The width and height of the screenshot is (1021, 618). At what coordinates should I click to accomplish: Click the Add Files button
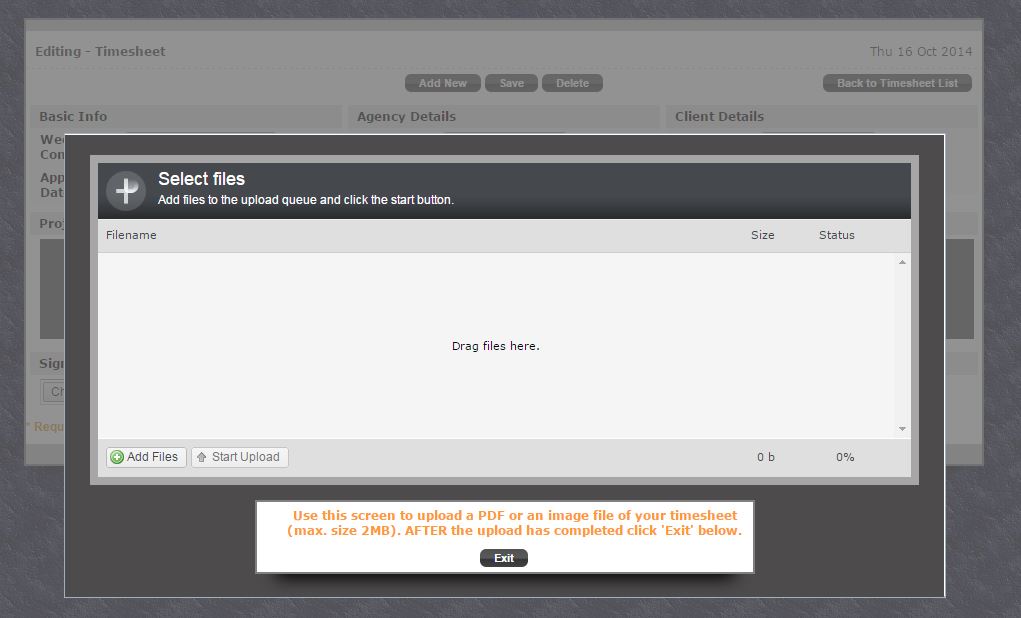pyautogui.click(x=146, y=457)
